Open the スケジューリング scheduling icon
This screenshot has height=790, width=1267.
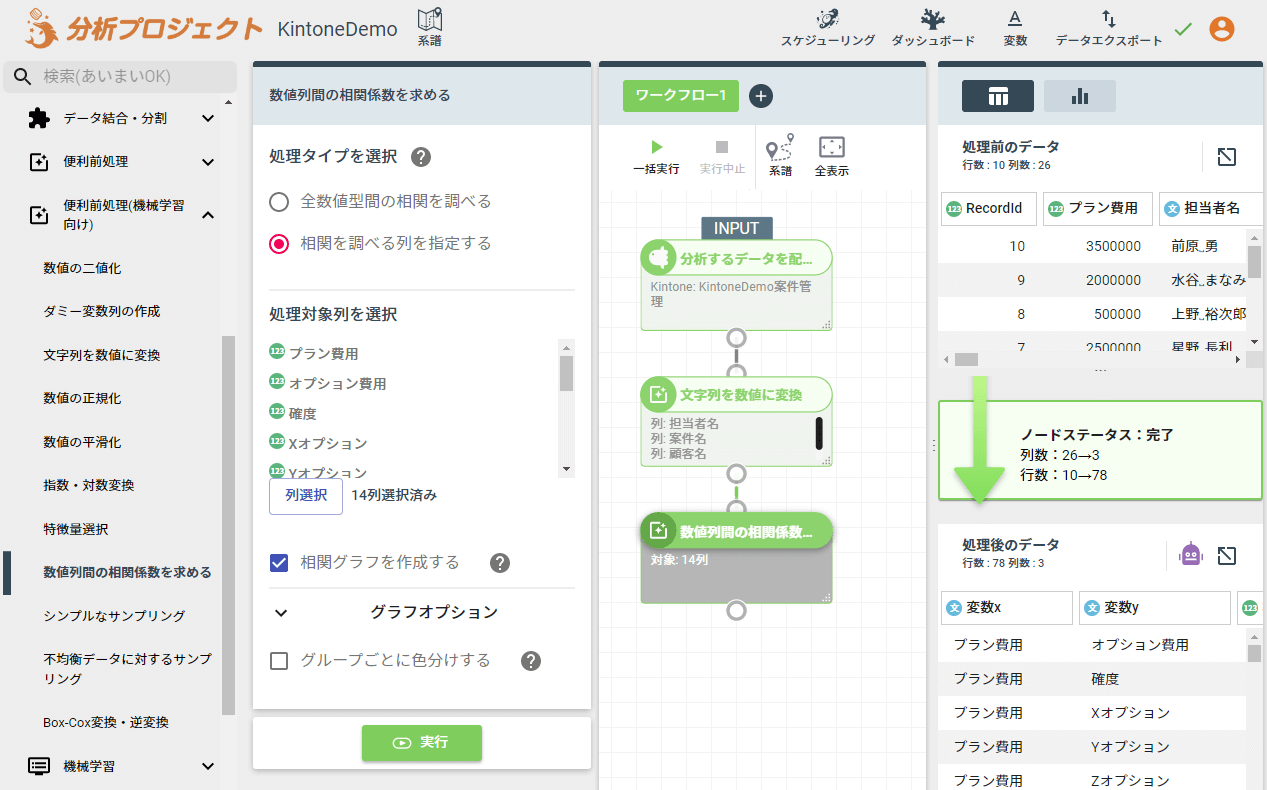pos(827,19)
